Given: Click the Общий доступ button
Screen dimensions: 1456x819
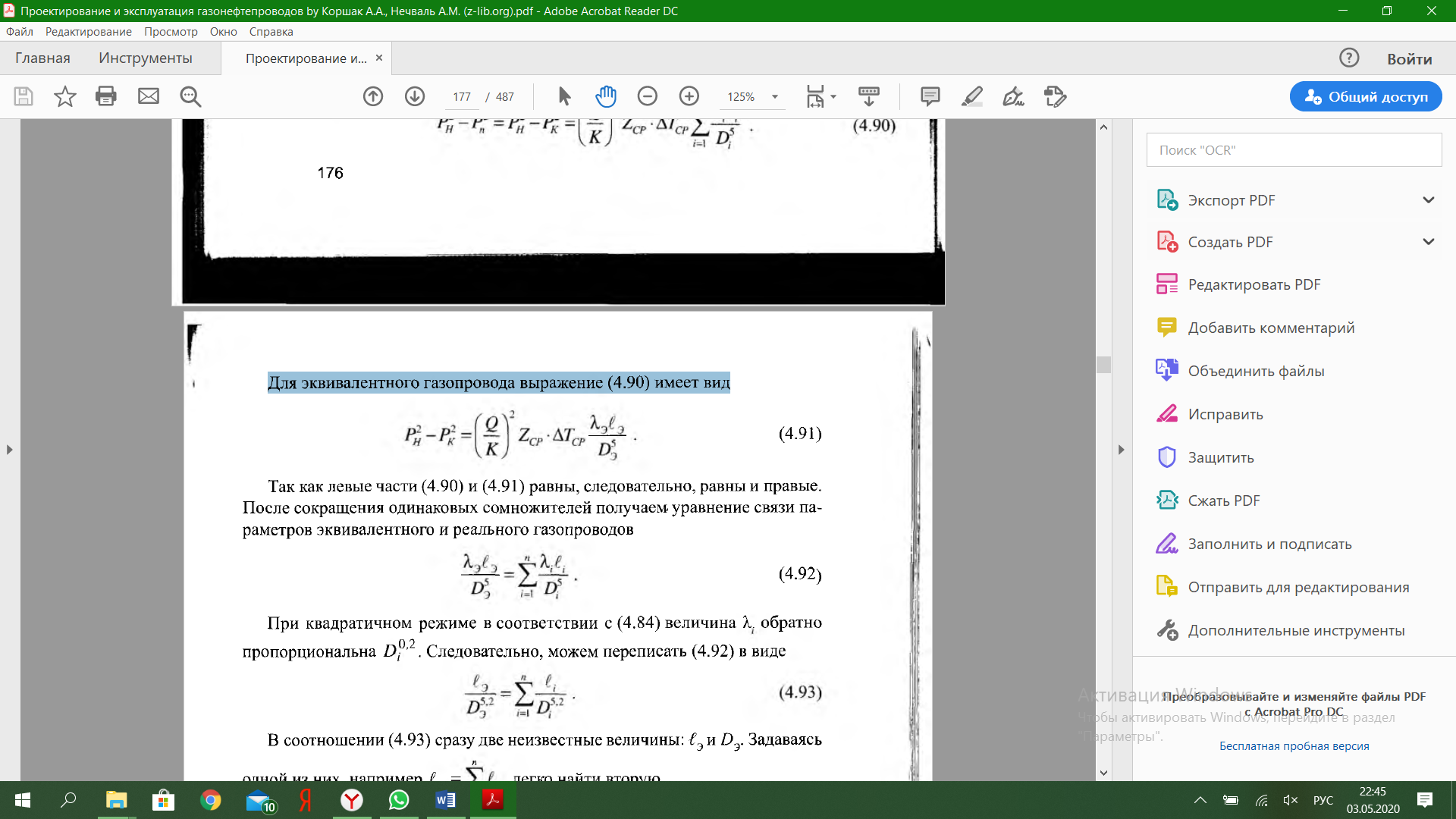Looking at the screenshot, I should pyautogui.click(x=1366, y=96).
